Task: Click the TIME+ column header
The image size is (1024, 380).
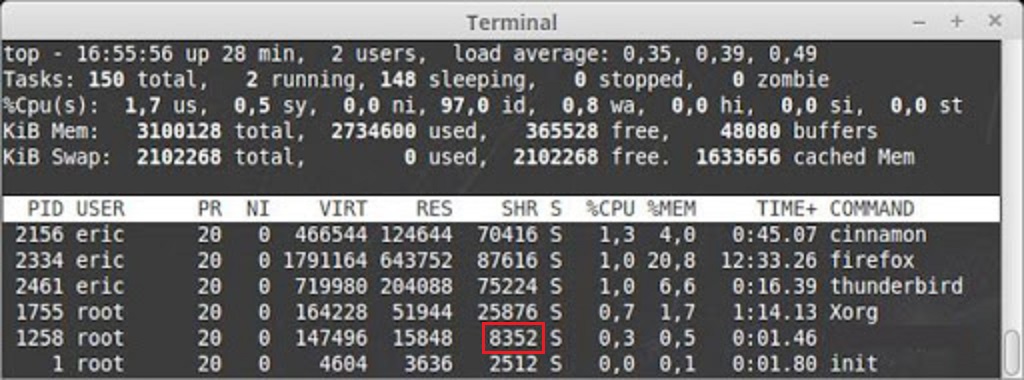Action: tap(787, 209)
